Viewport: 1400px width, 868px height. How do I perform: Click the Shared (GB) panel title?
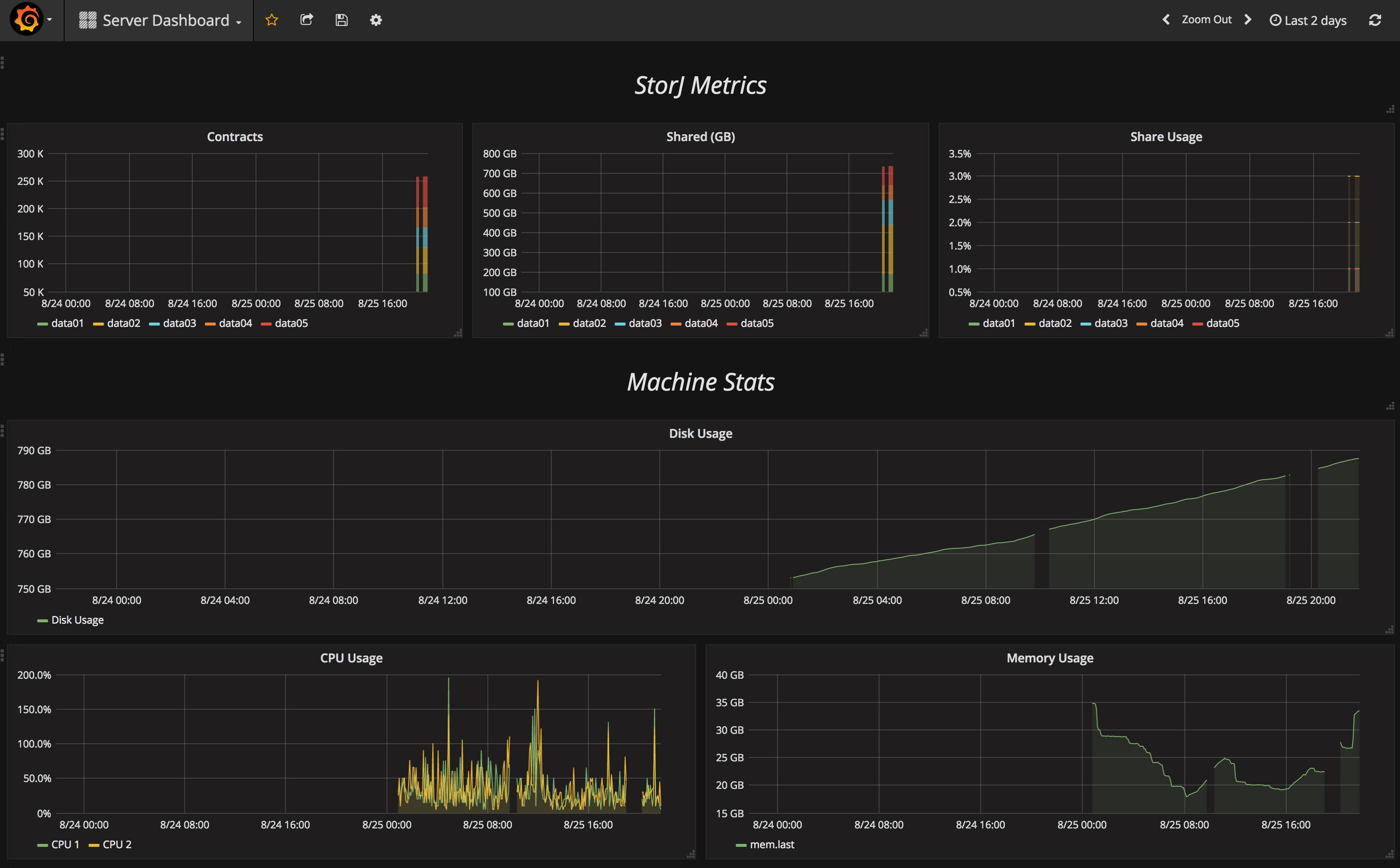click(700, 137)
